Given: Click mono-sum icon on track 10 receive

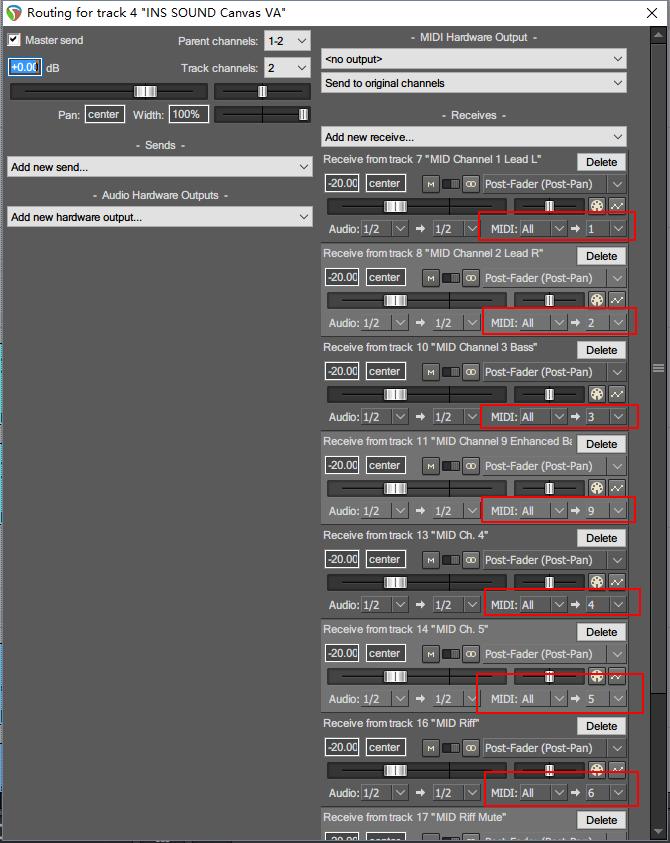Looking at the screenshot, I should pyautogui.click(x=471, y=372).
